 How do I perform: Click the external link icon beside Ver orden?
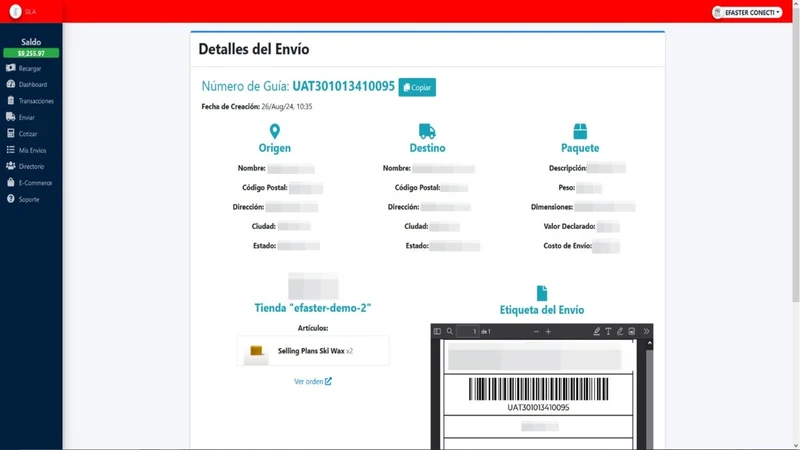click(x=328, y=381)
